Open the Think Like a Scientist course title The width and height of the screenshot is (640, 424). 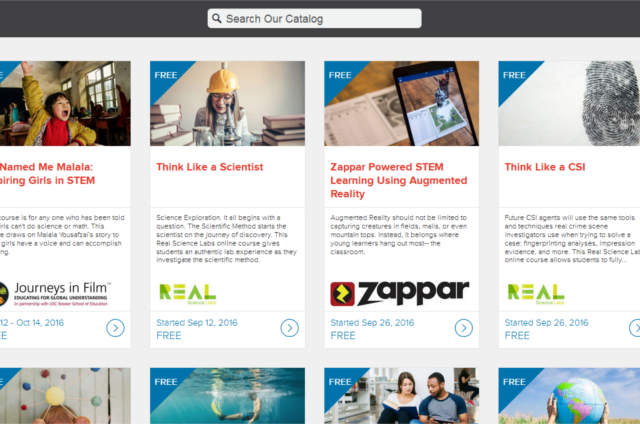coord(209,167)
